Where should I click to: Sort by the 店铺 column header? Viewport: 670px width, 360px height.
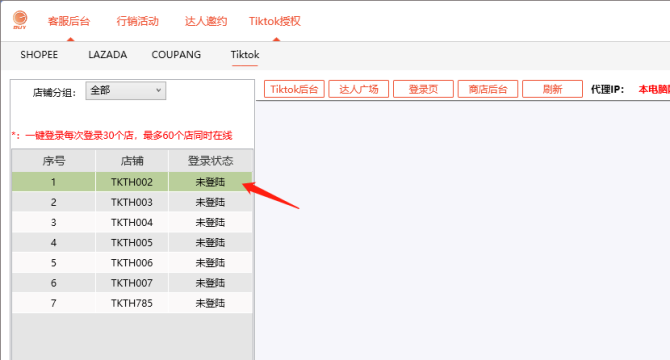(x=132, y=161)
